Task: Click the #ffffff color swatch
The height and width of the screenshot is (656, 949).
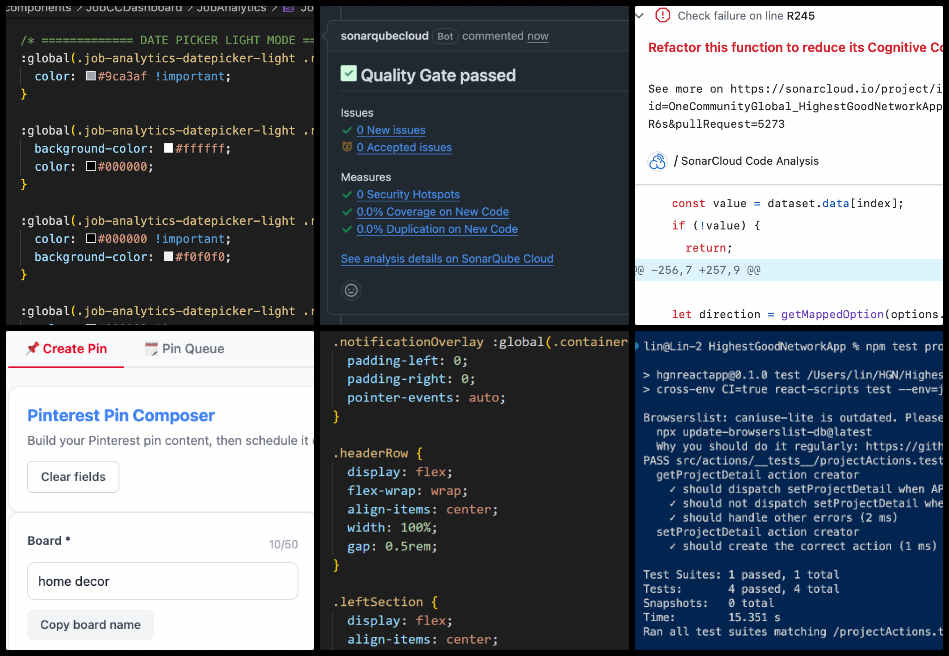Action: click(168, 148)
